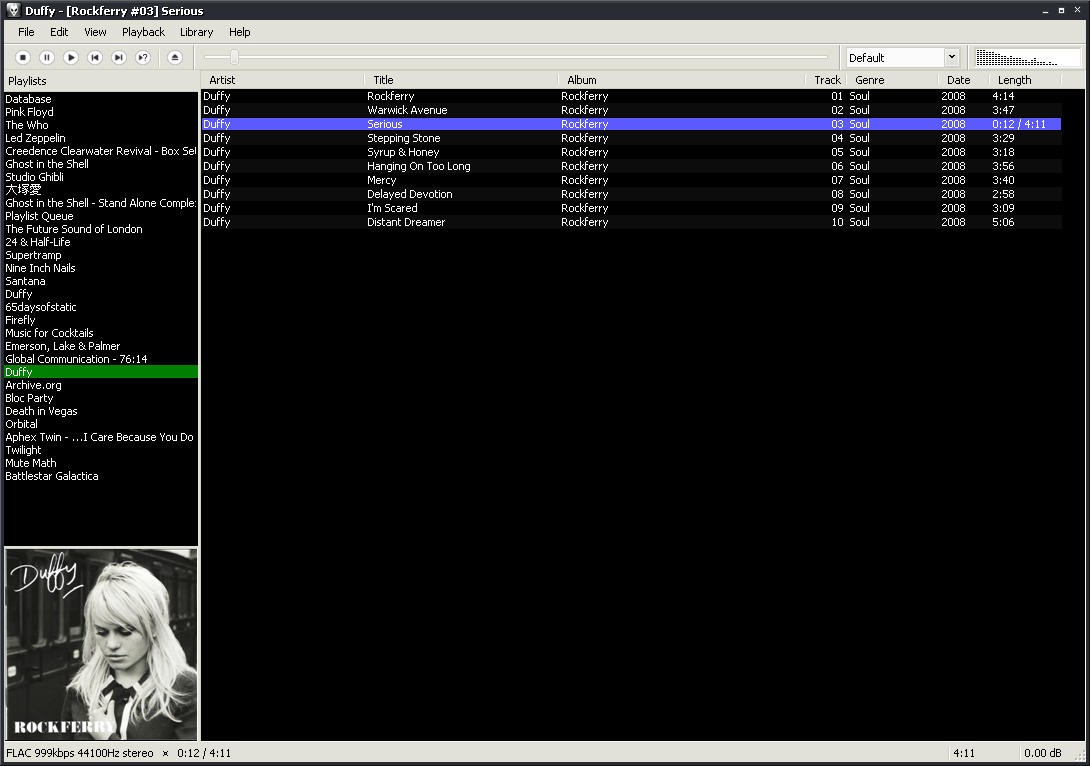Open the Library menu
This screenshot has width=1090, height=766.
click(196, 32)
